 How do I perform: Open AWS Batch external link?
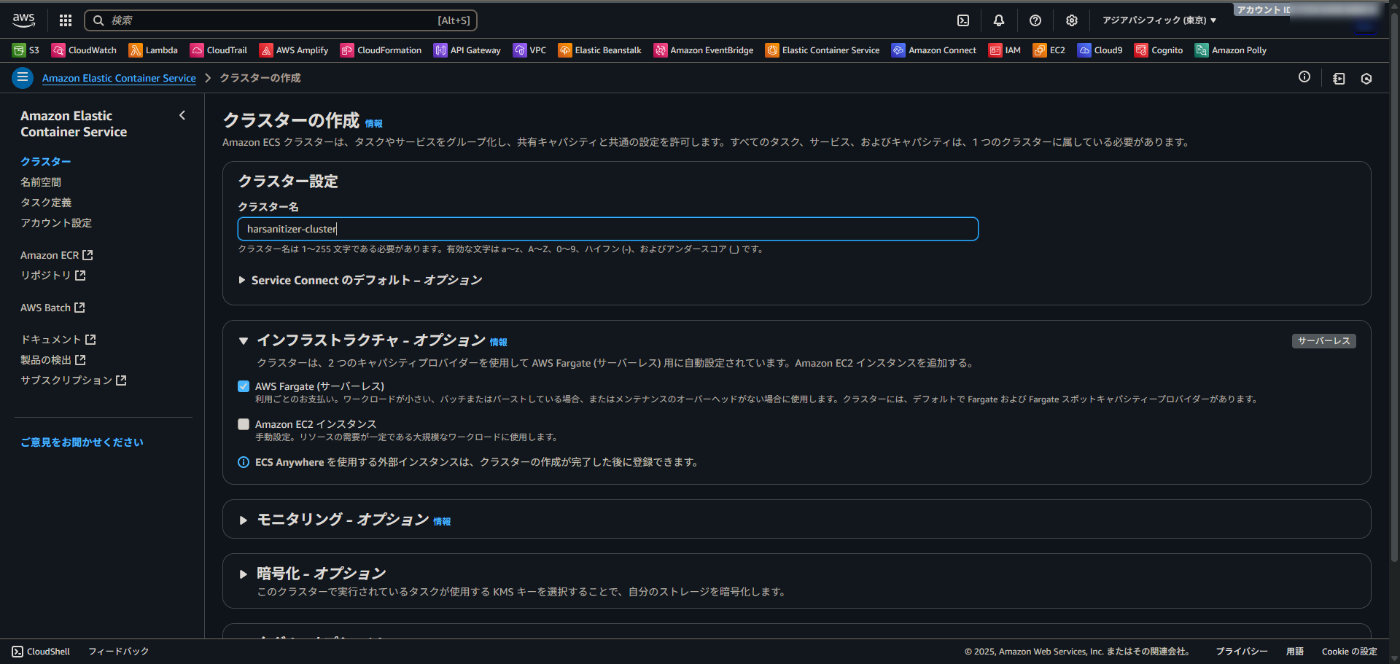click(52, 307)
